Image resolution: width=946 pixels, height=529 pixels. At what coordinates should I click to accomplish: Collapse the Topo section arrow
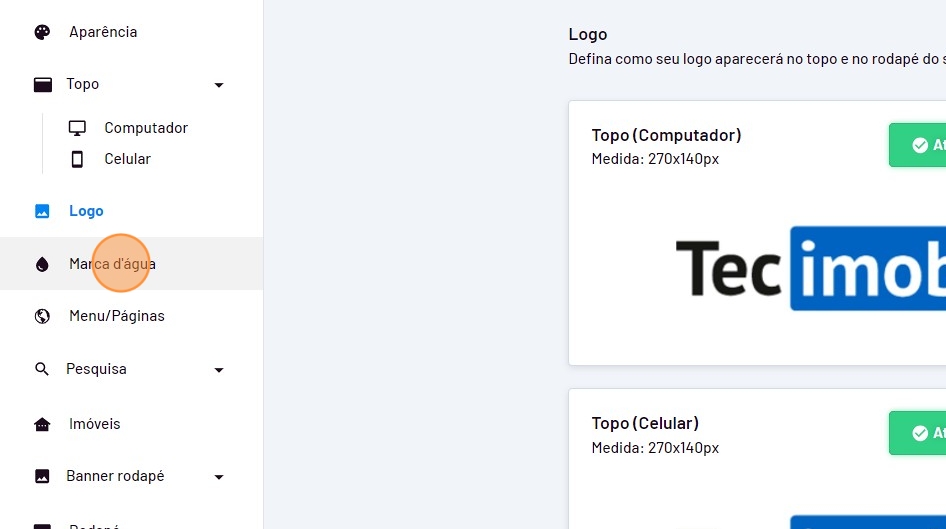coord(219,85)
